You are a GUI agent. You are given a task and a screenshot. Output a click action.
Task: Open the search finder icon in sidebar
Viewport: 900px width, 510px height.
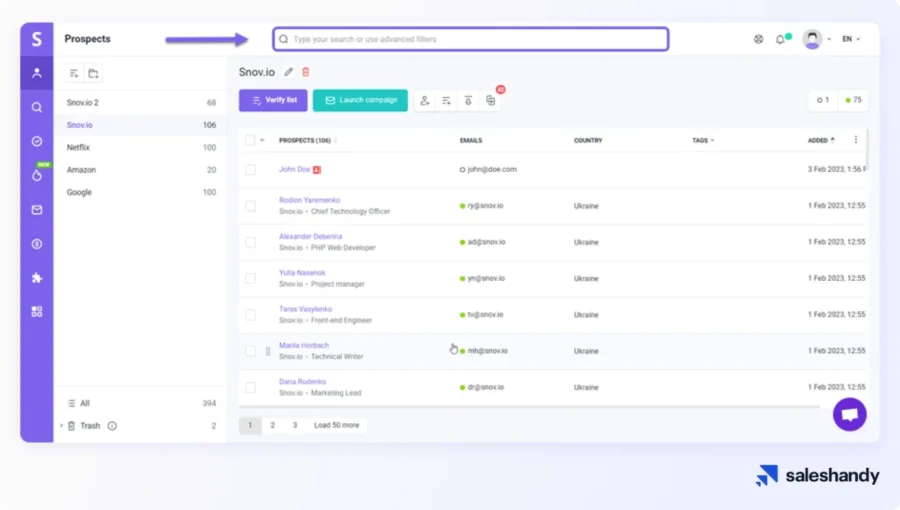click(37, 107)
